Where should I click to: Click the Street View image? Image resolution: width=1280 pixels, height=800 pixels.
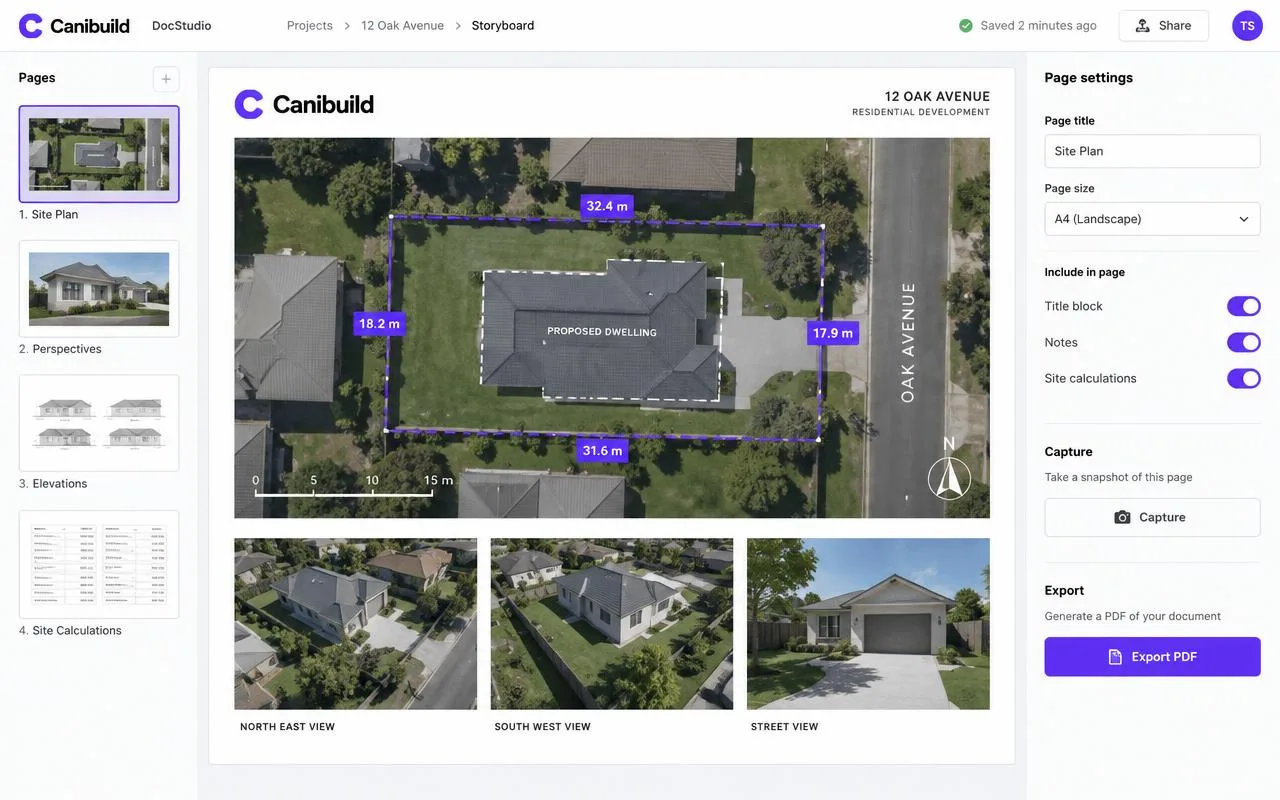[868, 624]
